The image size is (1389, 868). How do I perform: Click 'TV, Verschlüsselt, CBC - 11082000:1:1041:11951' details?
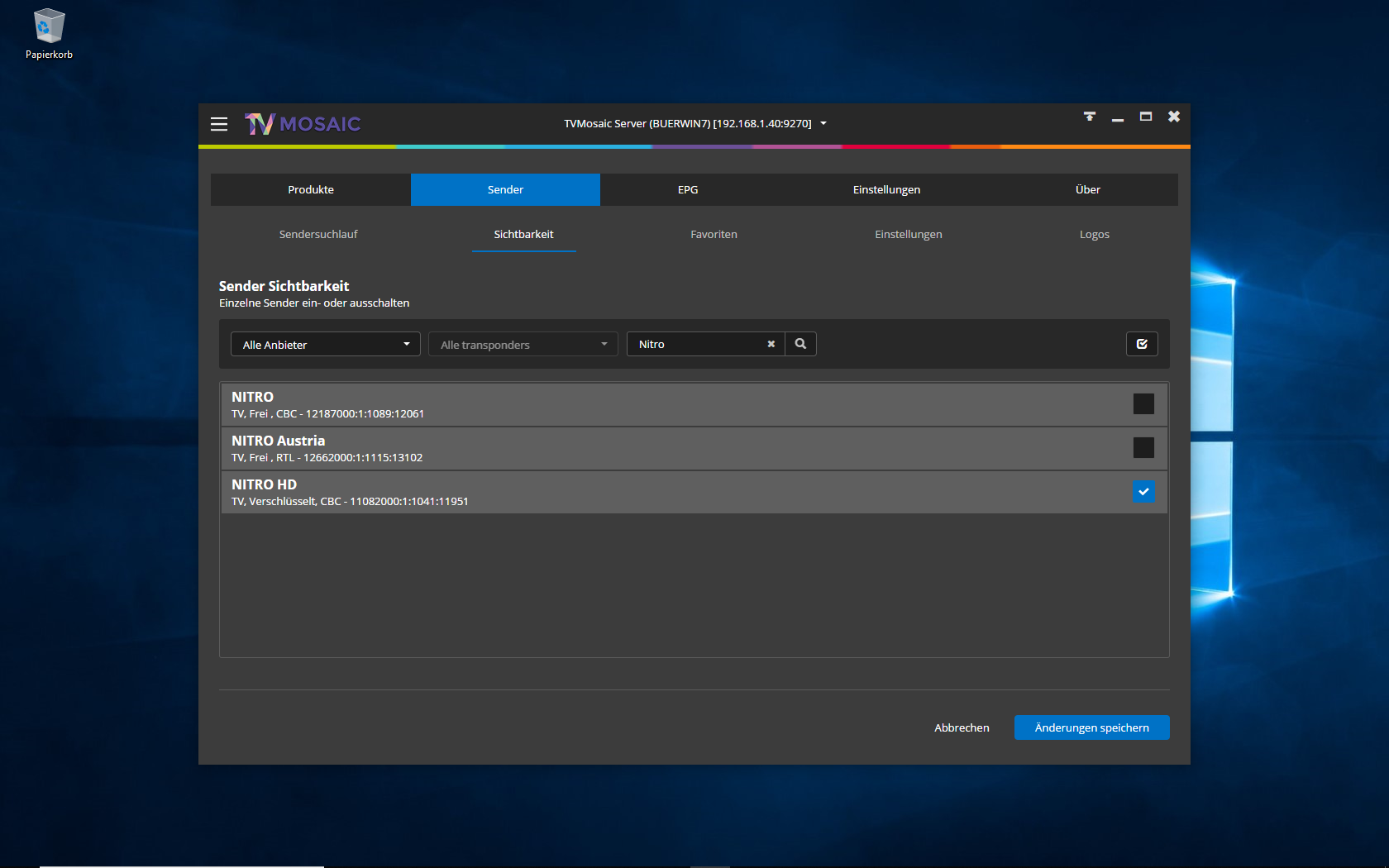(350, 501)
